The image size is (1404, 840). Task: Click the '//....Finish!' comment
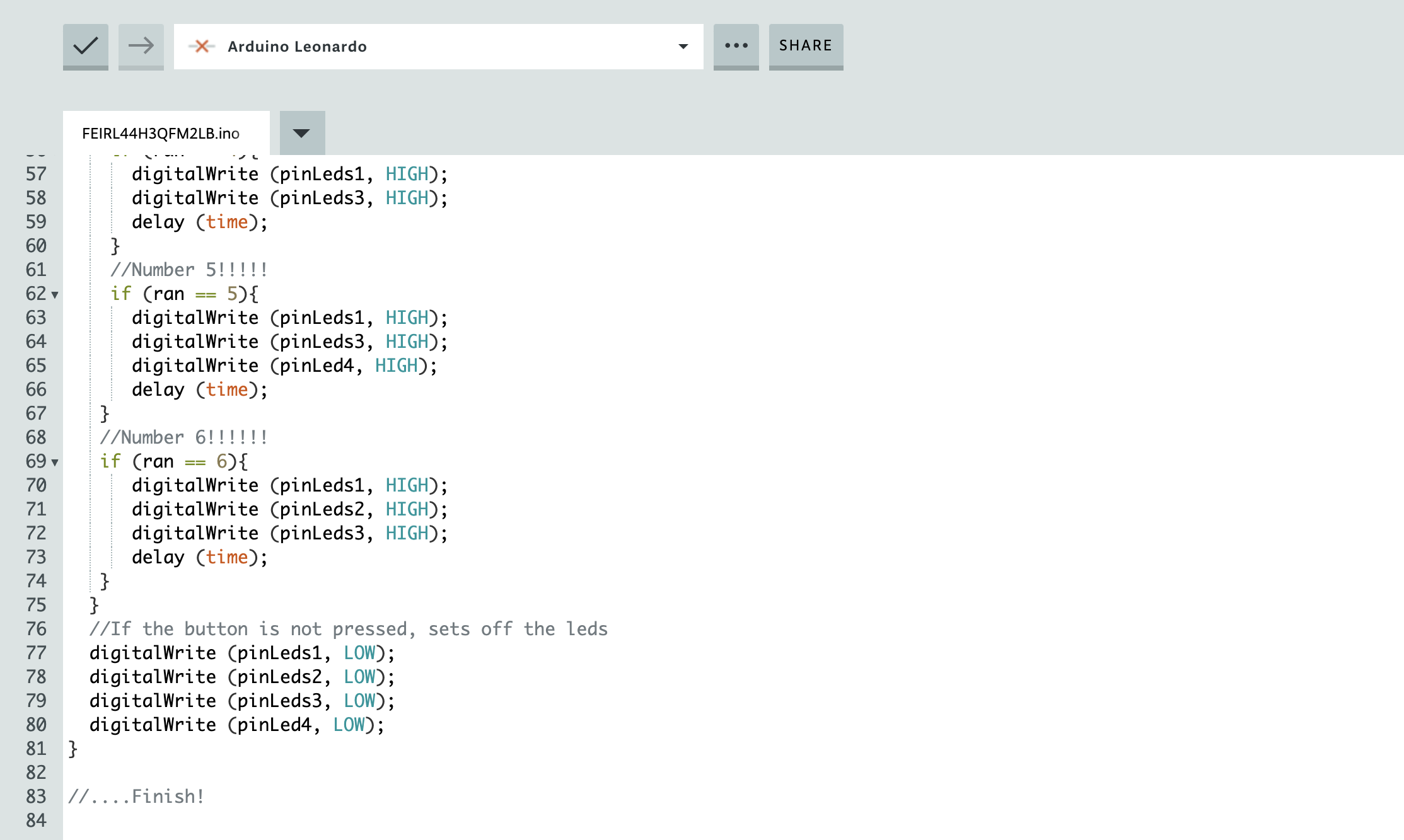(x=136, y=797)
